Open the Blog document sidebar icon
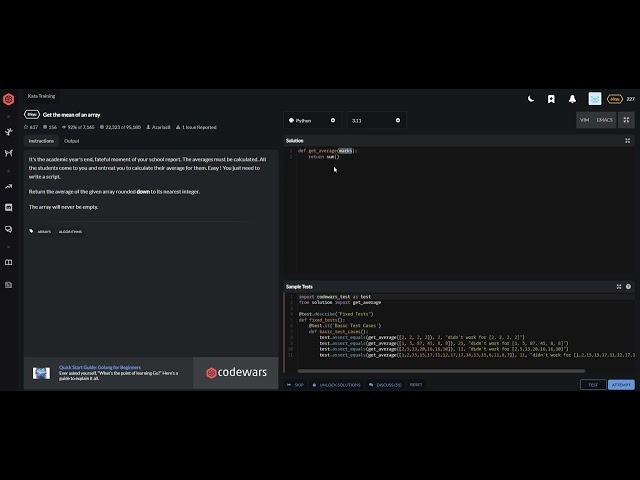Image resolution: width=640 pixels, height=480 pixels. (9, 284)
